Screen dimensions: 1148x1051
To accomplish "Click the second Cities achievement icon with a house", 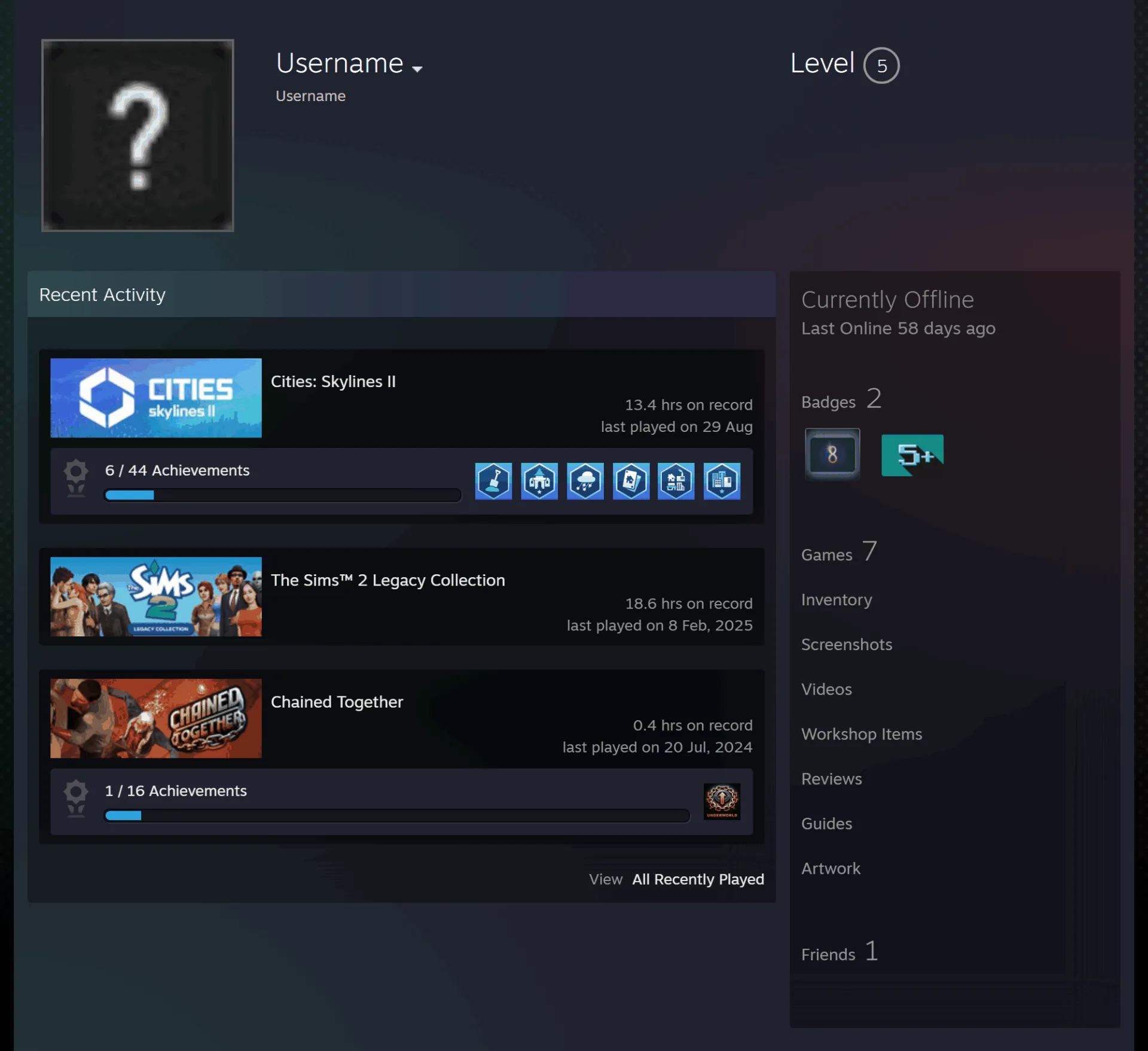I will 539,481.
